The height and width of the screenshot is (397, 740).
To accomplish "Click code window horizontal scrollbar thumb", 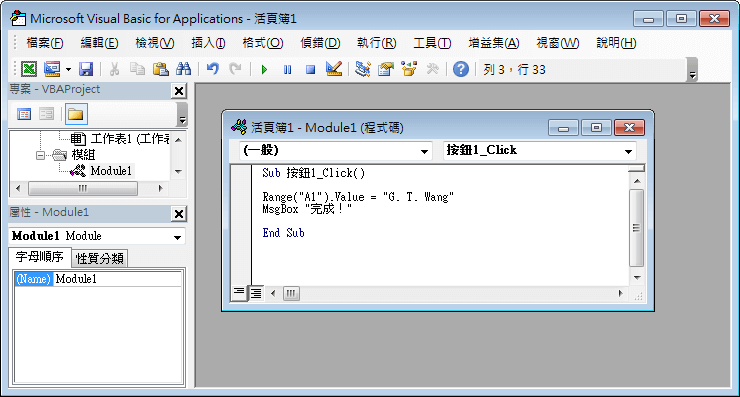I will [x=291, y=294].
